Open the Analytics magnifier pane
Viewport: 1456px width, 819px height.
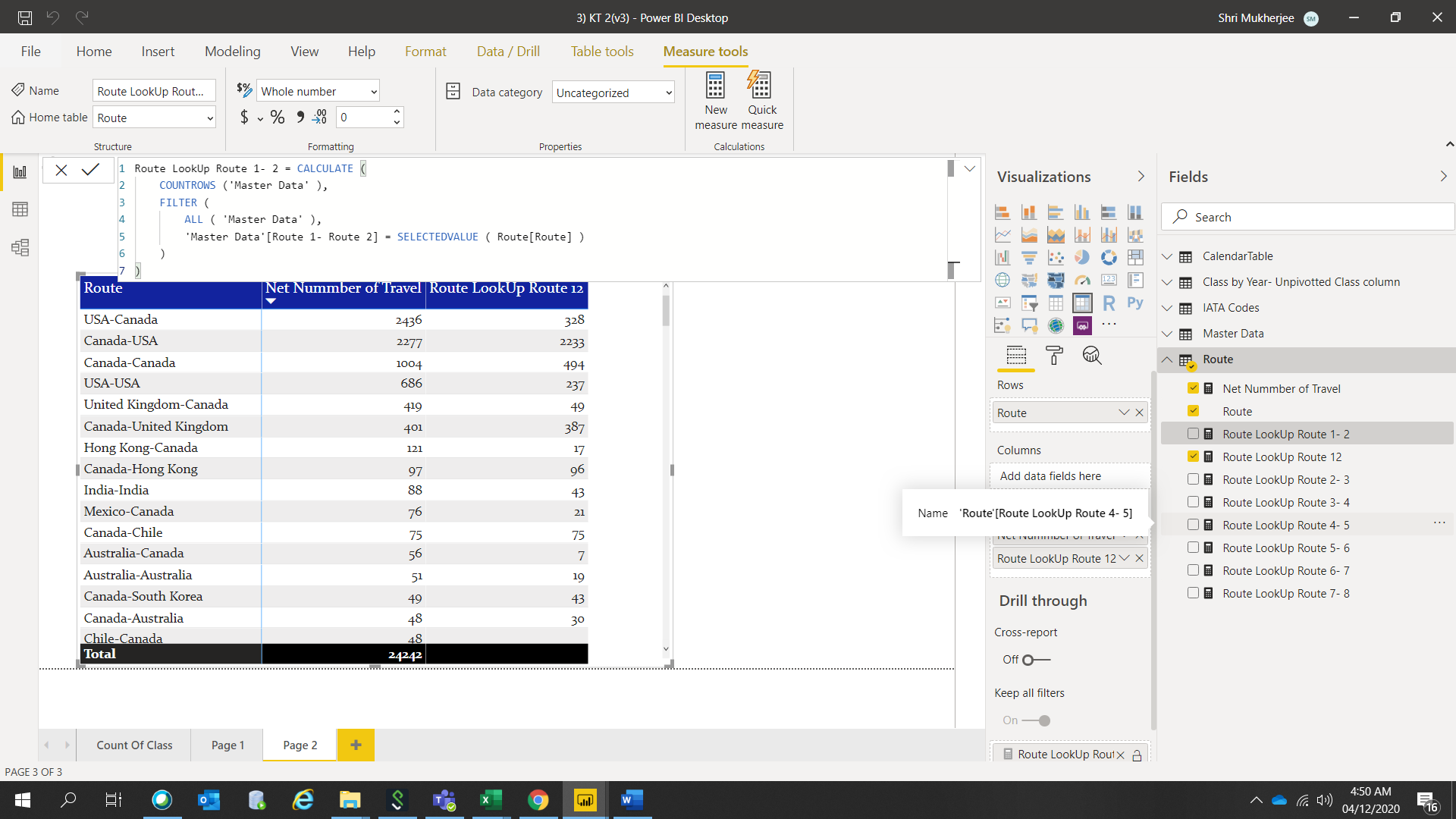[x=1092, y=356]
